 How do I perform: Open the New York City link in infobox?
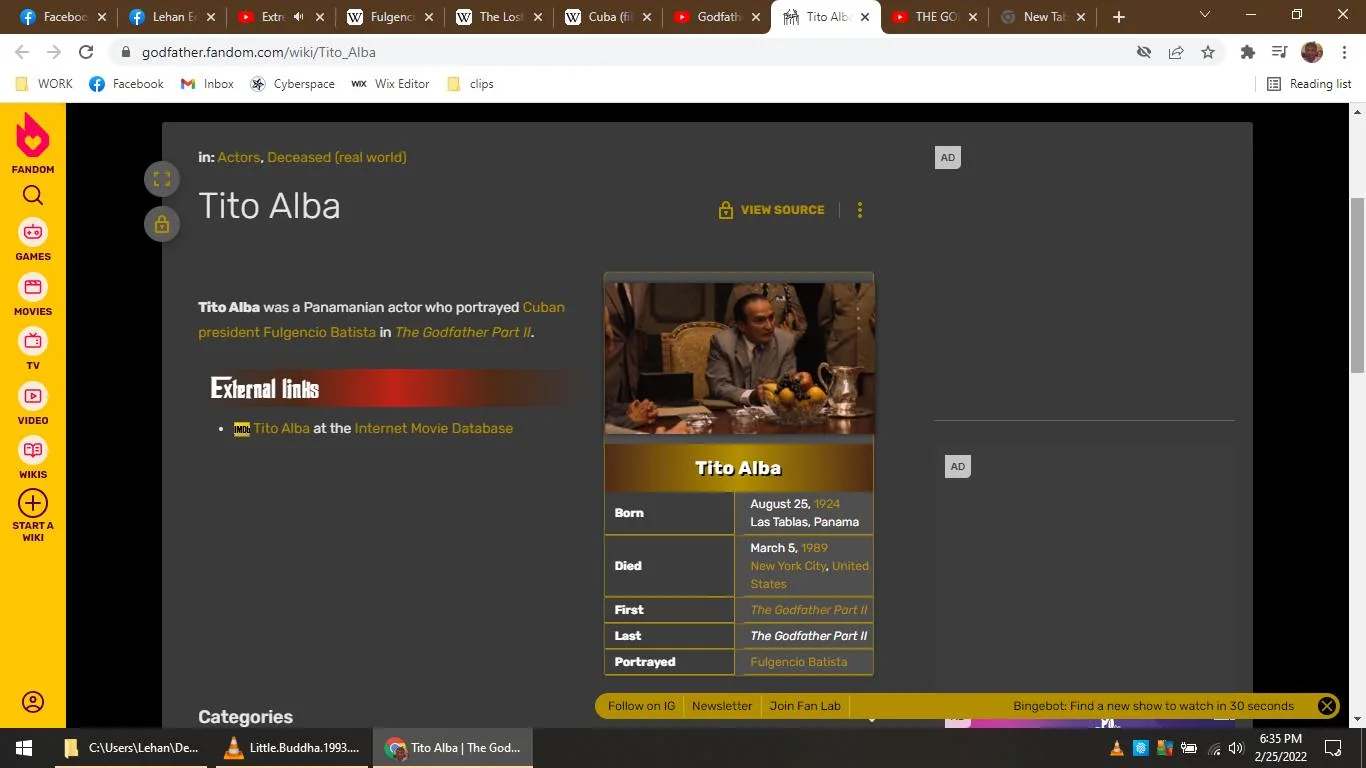coord(789,566)
